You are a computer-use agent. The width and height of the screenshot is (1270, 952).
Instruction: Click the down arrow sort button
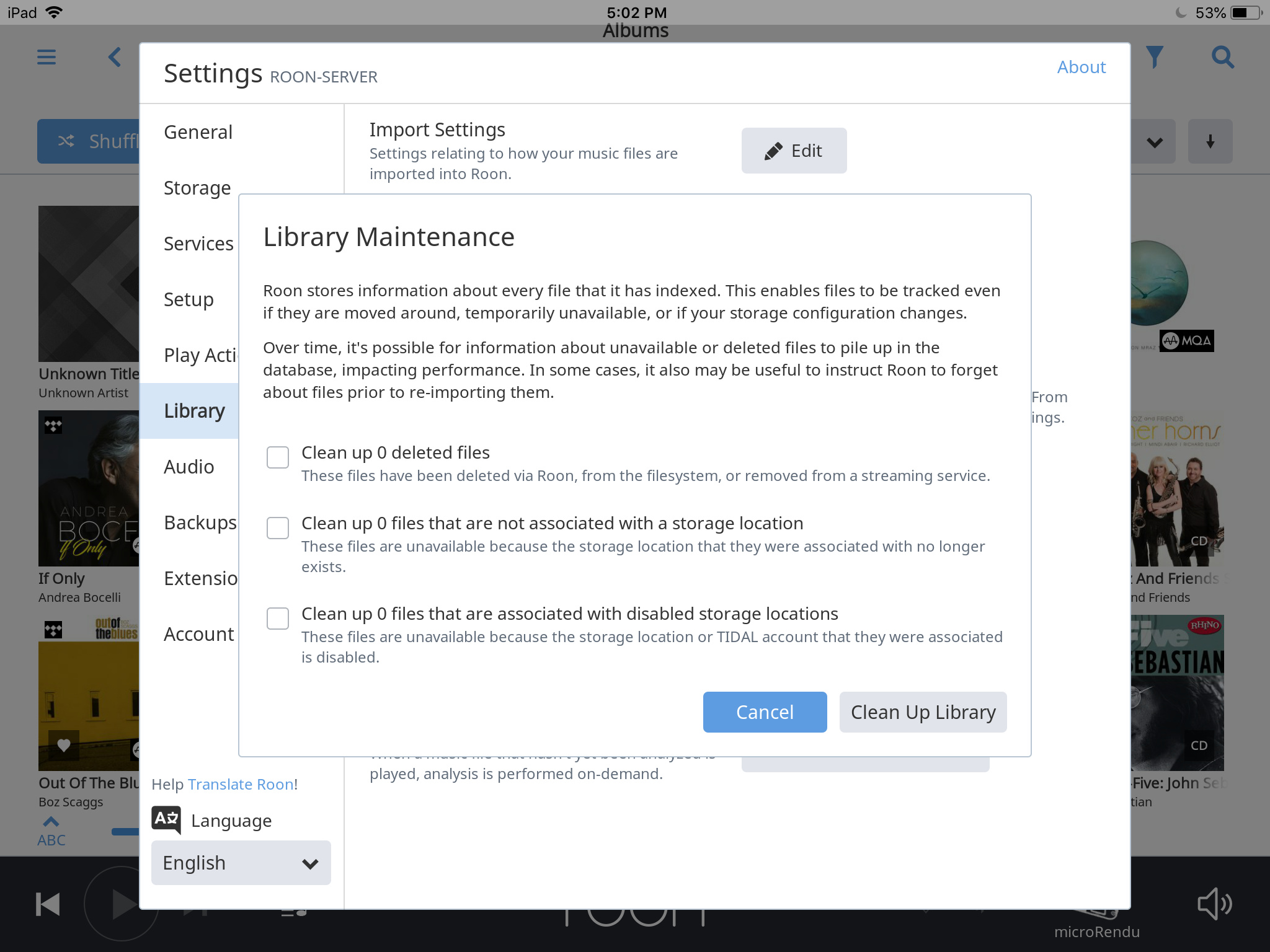click(1210, 141)
